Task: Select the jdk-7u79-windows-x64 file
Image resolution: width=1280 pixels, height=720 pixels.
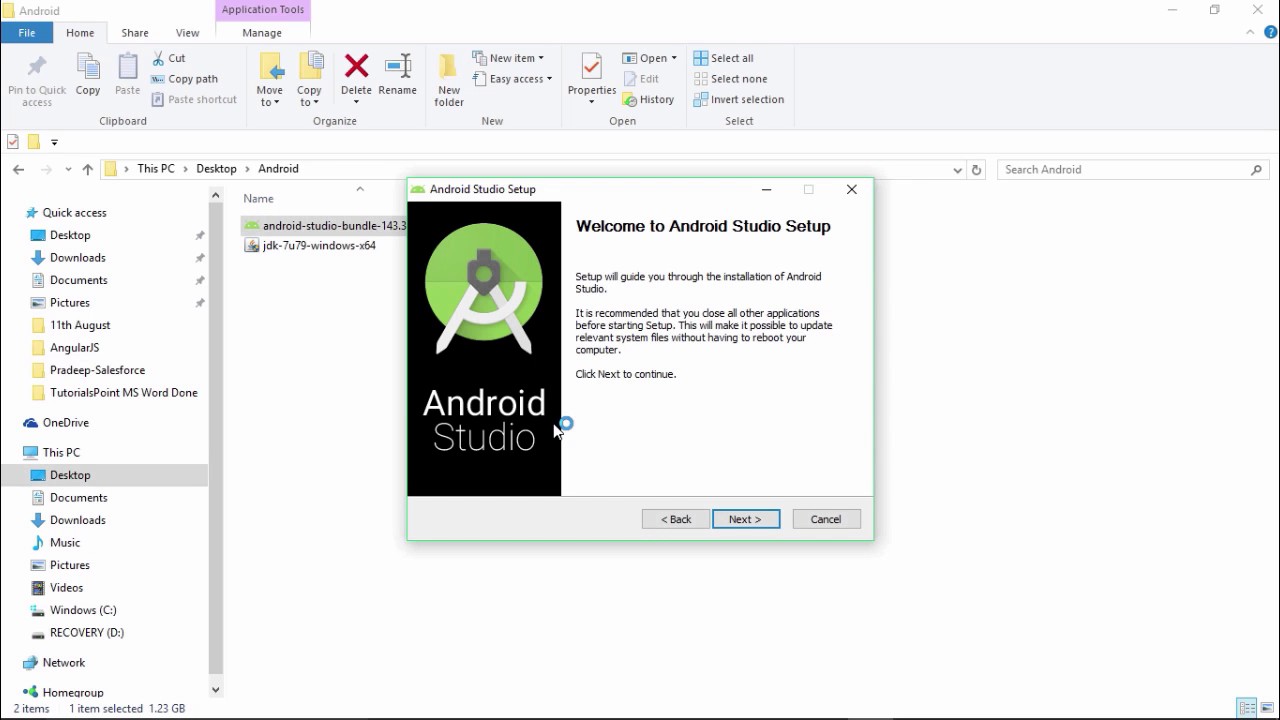Action: point(311,245)
